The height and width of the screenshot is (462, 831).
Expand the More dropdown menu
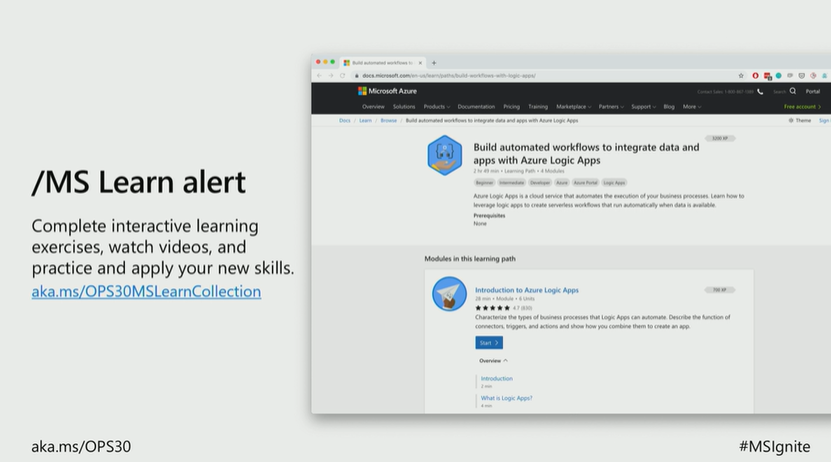pos(692,106)
